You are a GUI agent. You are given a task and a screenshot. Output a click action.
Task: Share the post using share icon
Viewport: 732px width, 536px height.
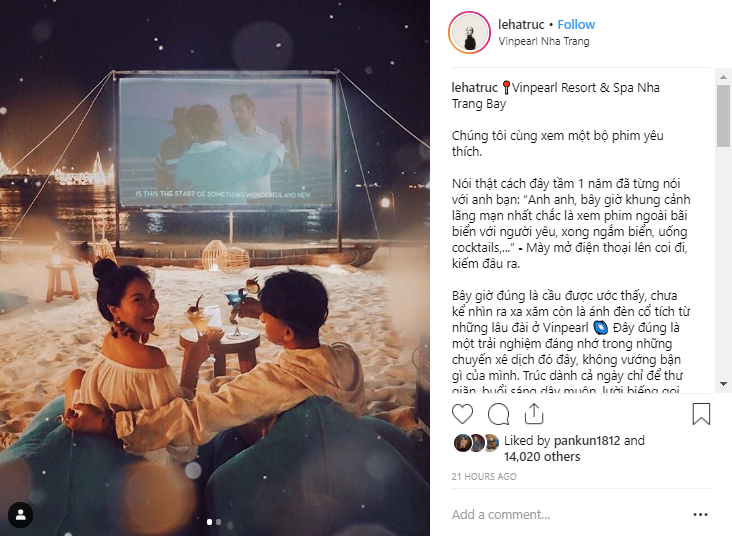click(534, 413)
